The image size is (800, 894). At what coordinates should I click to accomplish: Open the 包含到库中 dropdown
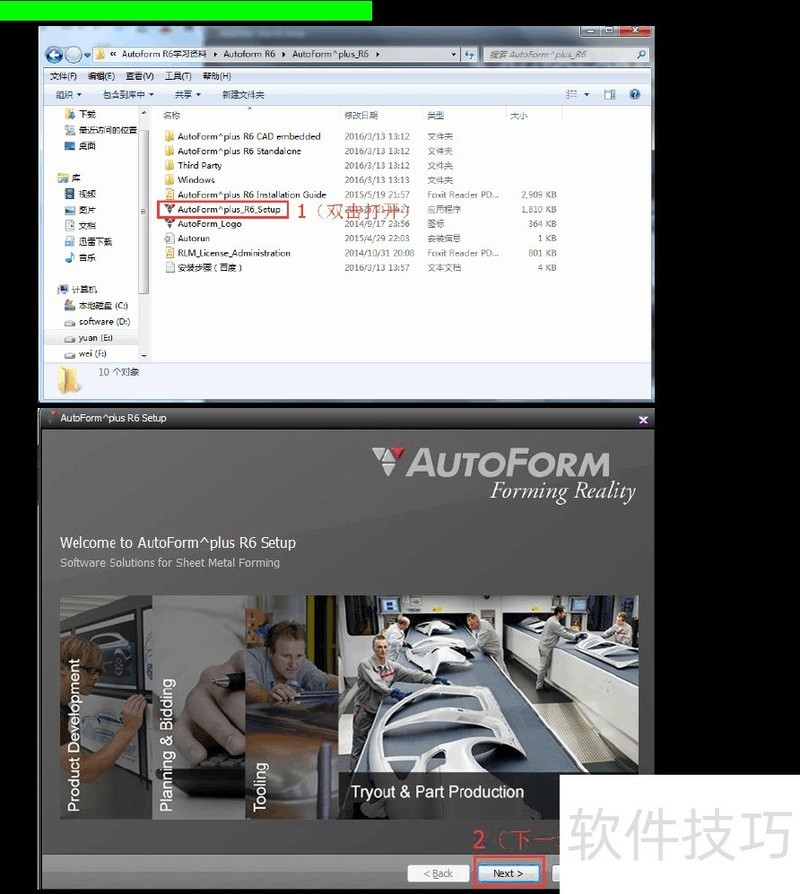tap(128, 95)
